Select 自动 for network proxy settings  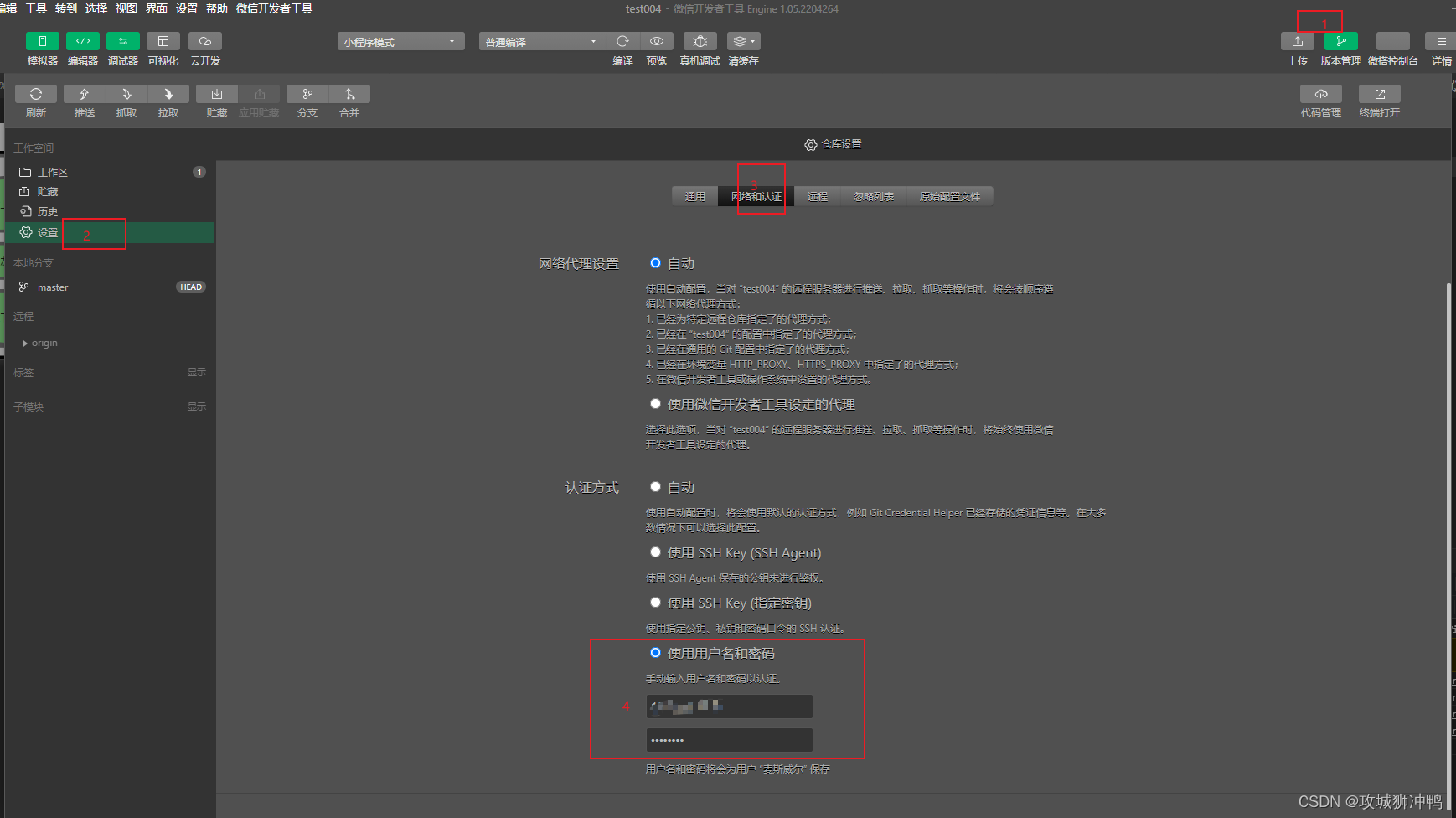(x=655, y=263)
